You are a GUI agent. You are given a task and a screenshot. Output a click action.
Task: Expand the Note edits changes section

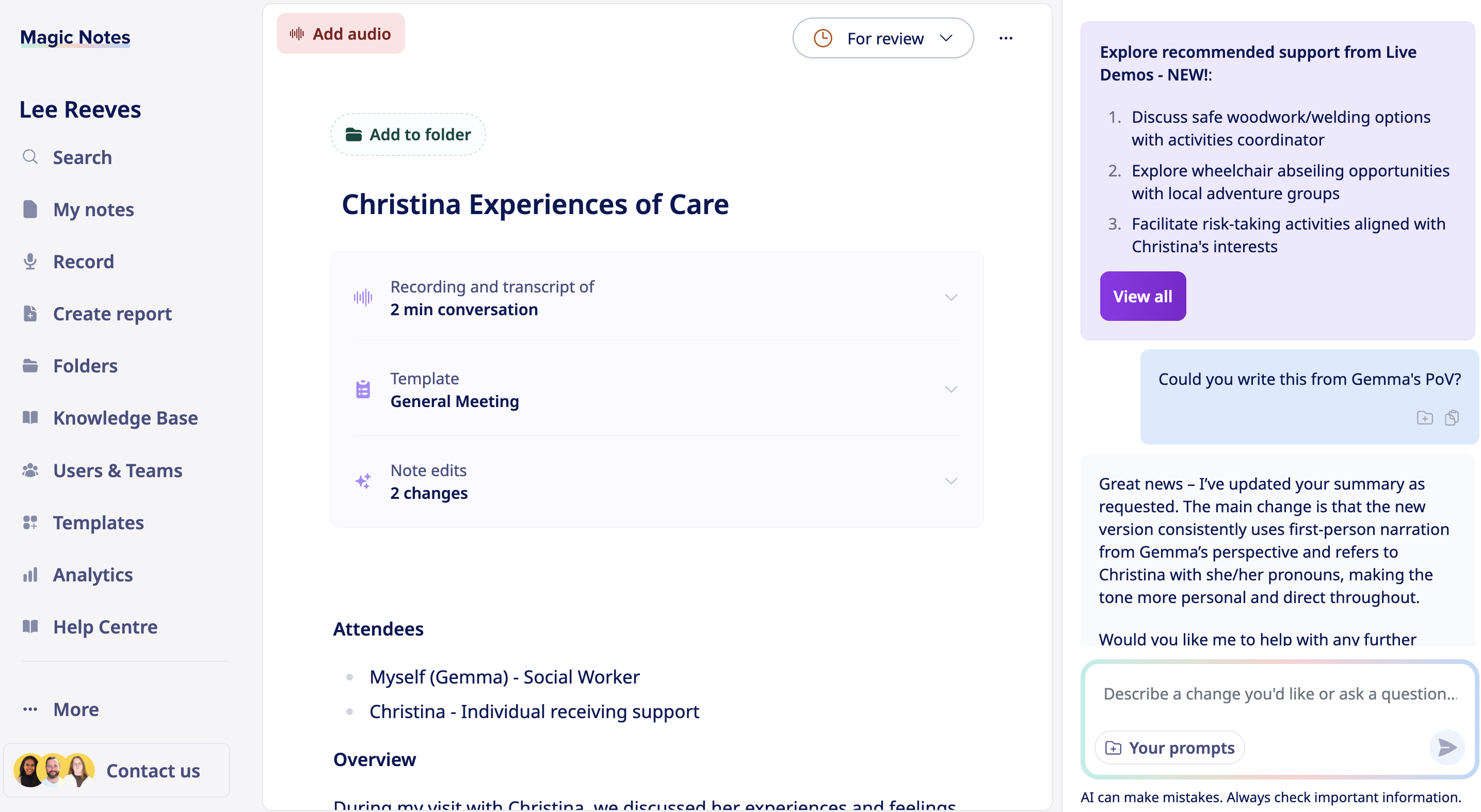[951, 481]
